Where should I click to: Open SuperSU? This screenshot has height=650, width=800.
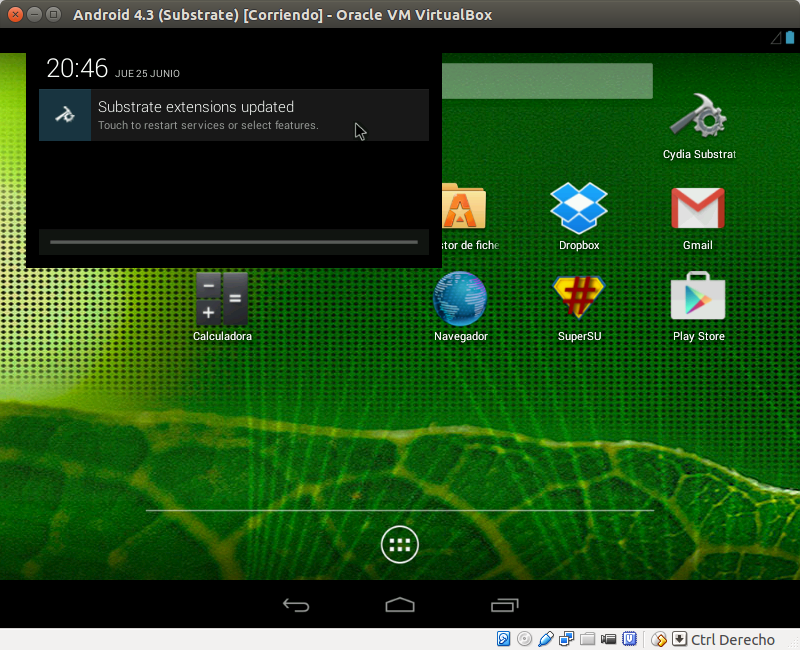pyautogui.click(x=579, y=296)
